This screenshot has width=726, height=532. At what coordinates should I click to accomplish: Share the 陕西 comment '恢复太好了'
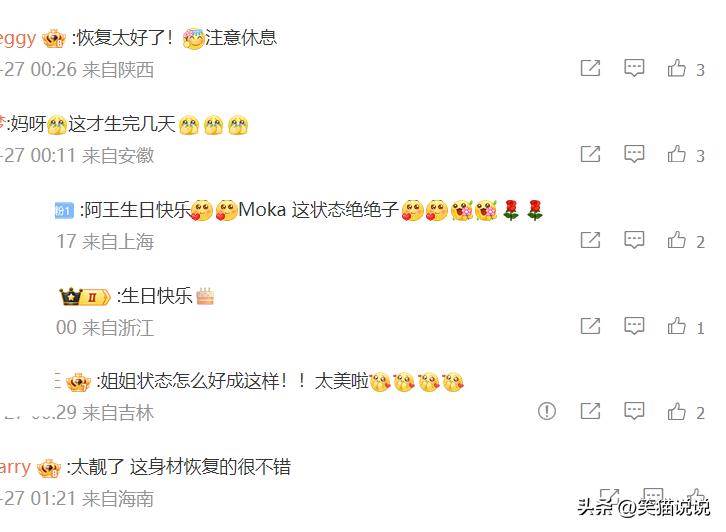pos(590,68)
